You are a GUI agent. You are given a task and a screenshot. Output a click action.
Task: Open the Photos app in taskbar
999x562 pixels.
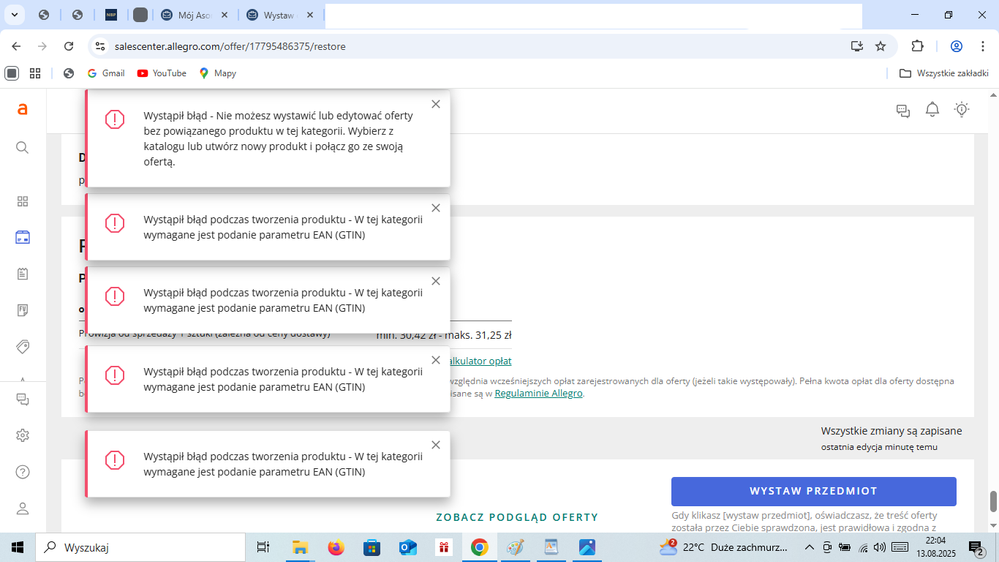[x=587, y=547]
